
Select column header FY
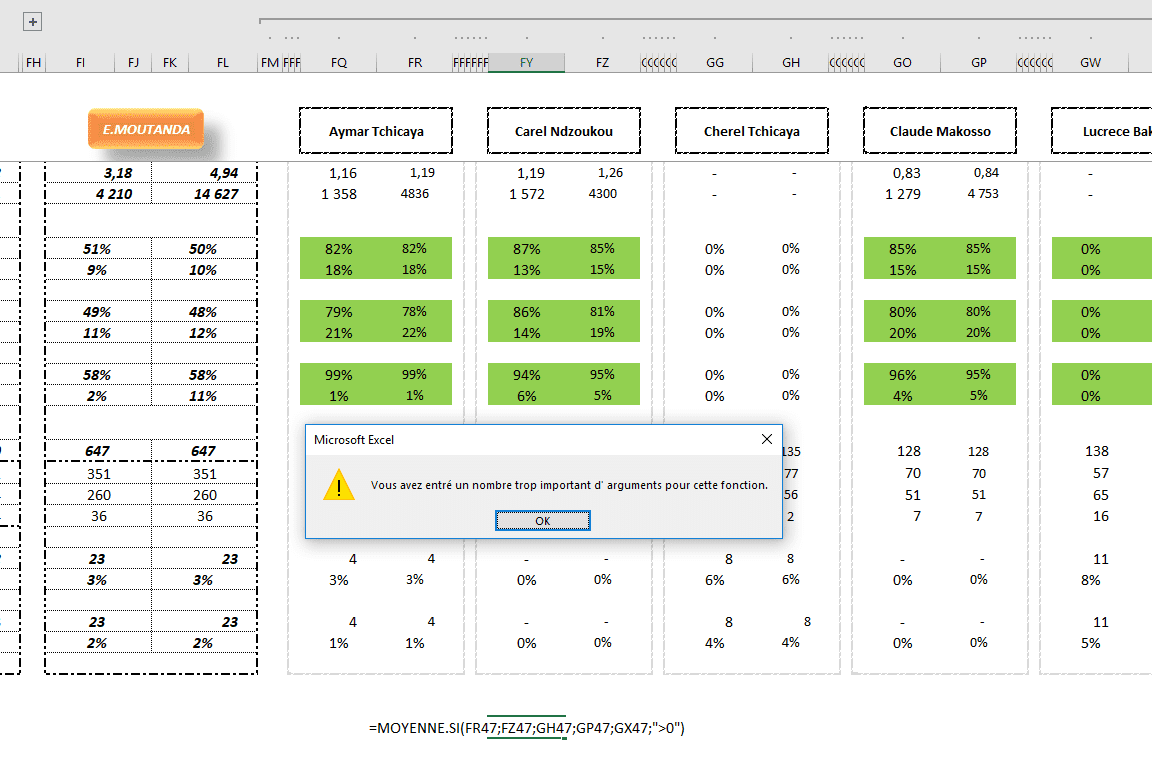click(527, 63)
